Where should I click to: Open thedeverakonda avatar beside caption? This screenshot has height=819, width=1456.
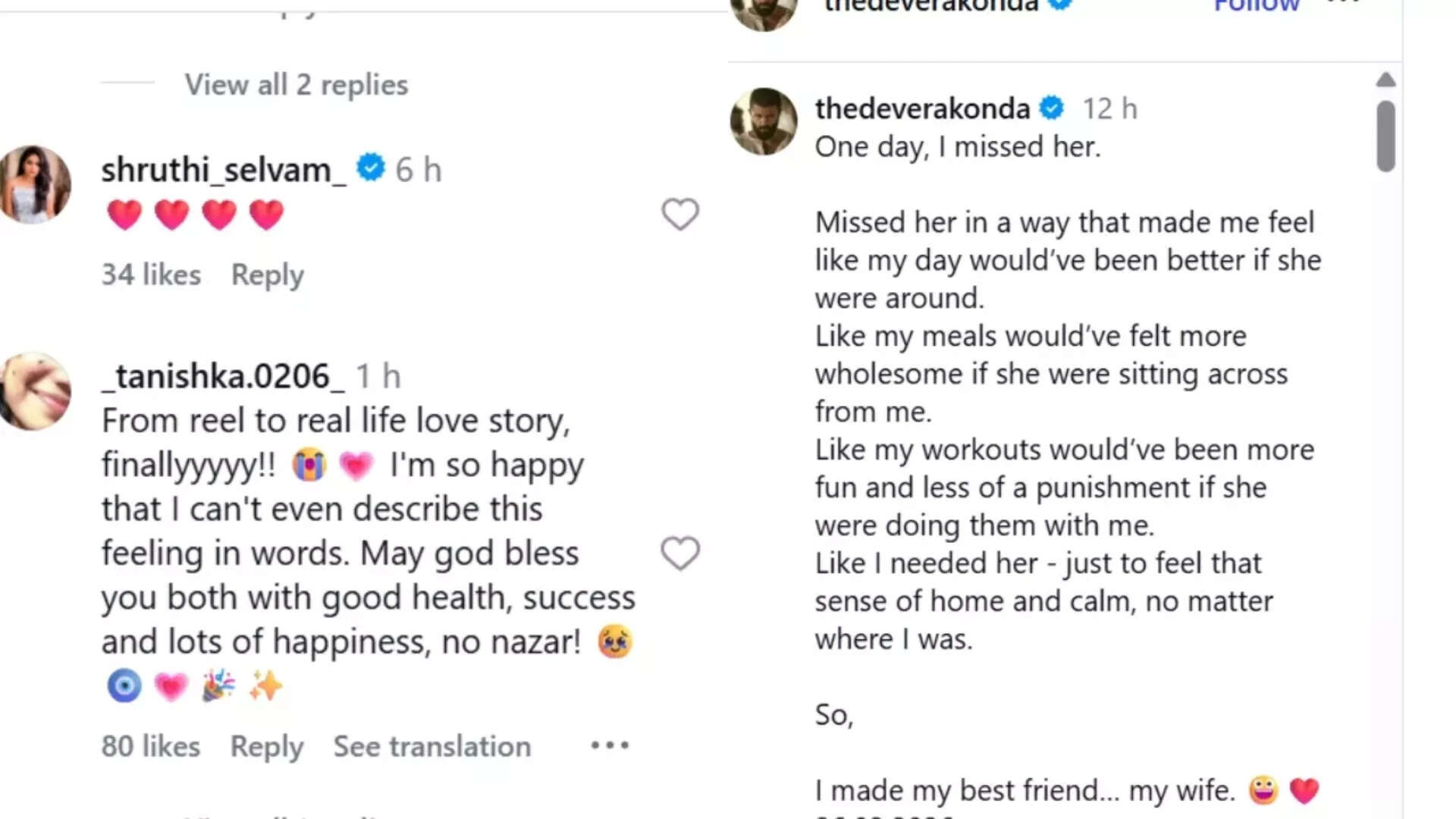point(764,121)
